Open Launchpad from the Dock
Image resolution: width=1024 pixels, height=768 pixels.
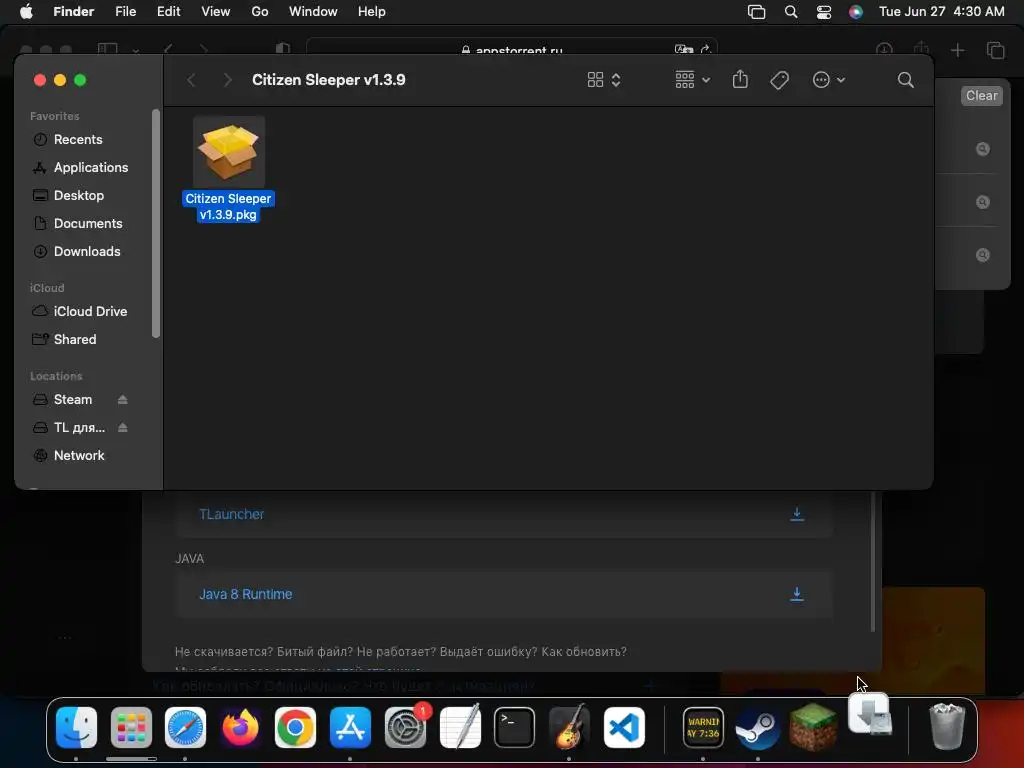pyautogui.click(x=131, y=728)
